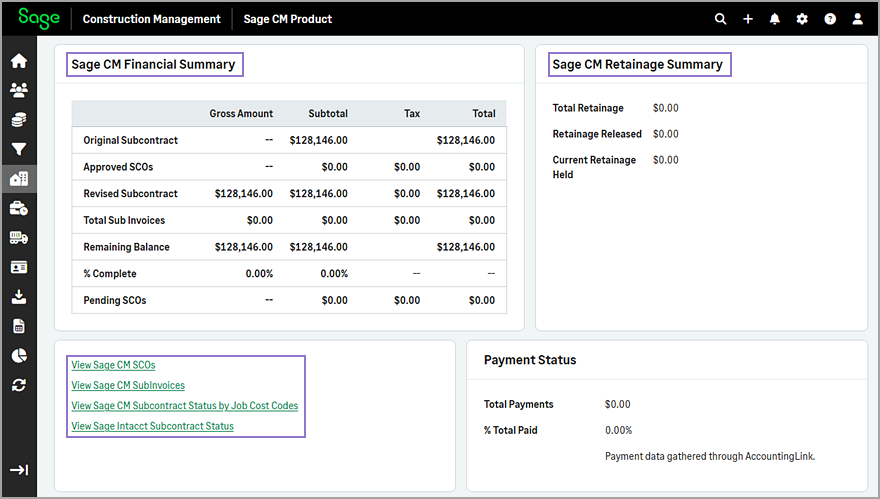Open View Sage CM SubInvoices link
Viewport: 880px width, 499px height.
[128, 385]
